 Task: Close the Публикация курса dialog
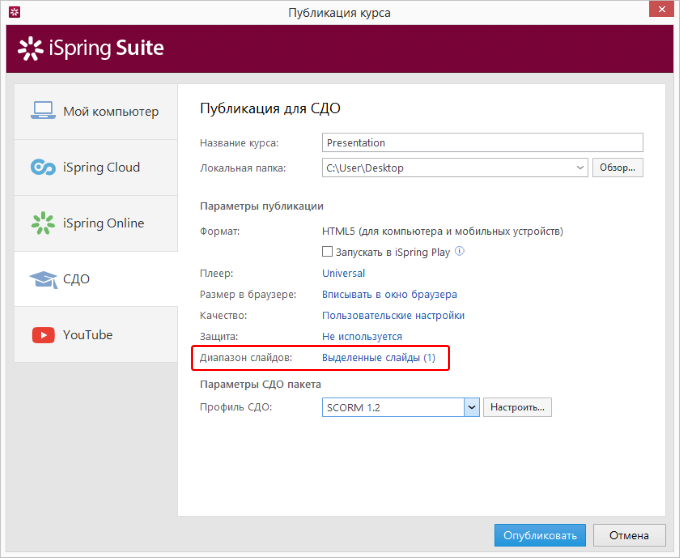coord(661,9)
